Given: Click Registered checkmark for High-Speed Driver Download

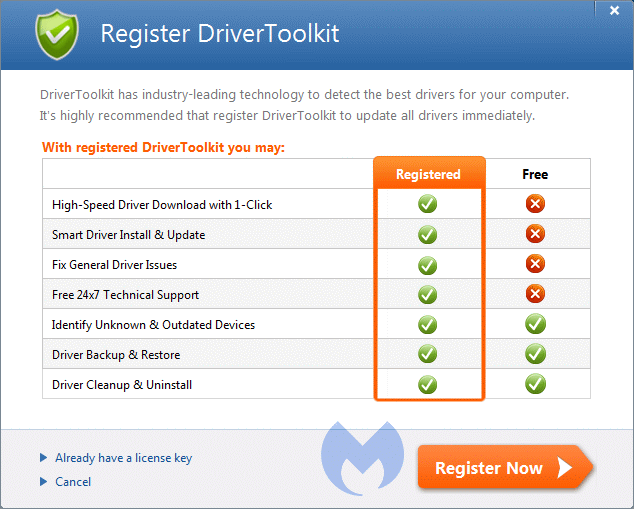Looking at the screenshot, I should pos(428,204).
